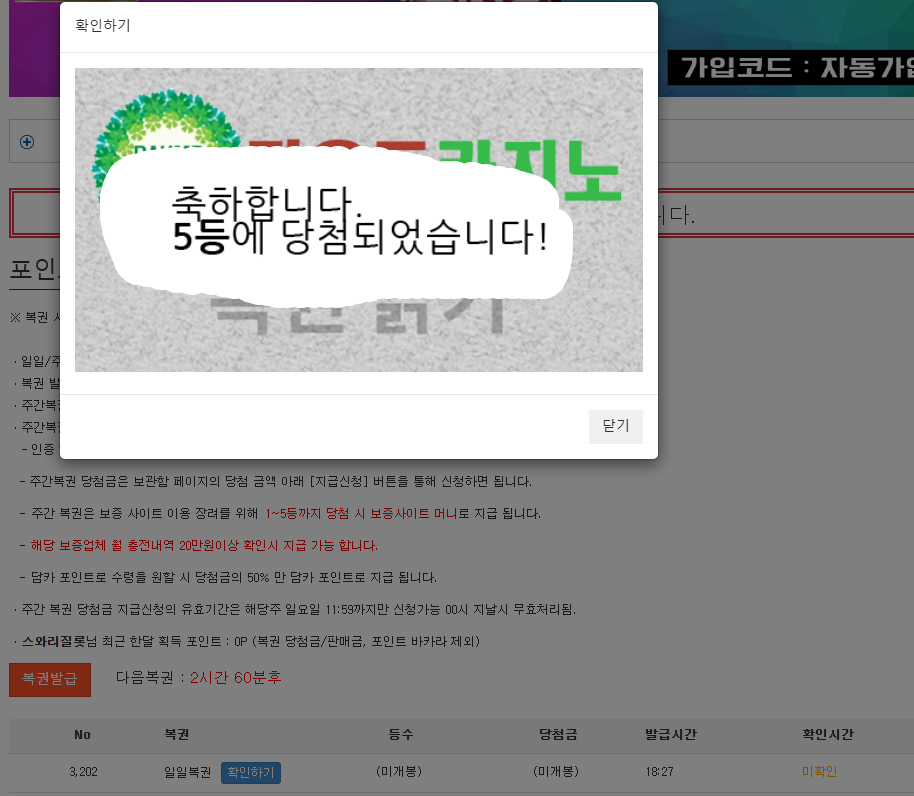Click next-ticket timer 2시간 60분후
Screen dimensions: 914x796
point(235,678)
